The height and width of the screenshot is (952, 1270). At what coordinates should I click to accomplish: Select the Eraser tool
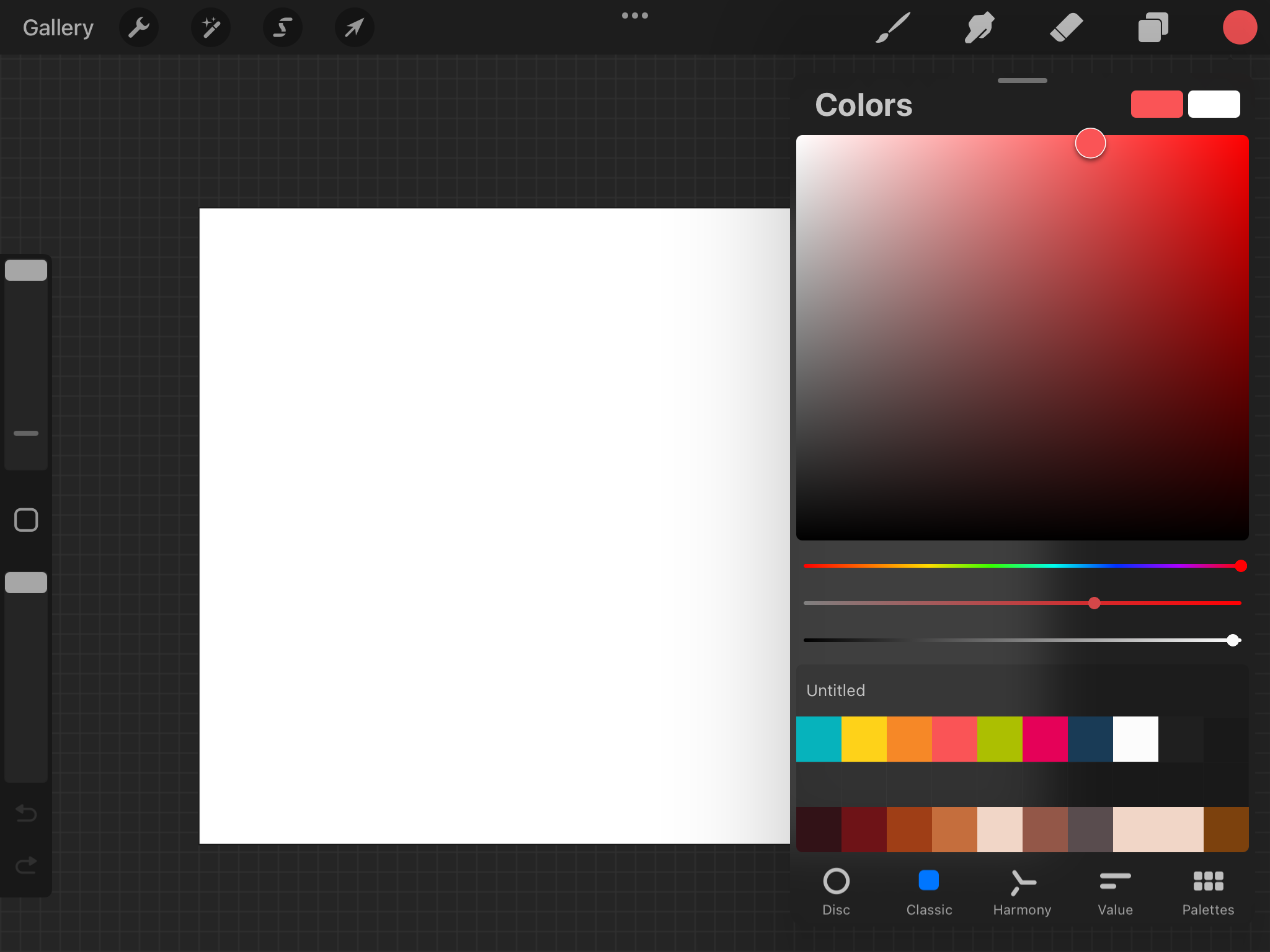coord(1066,27)
